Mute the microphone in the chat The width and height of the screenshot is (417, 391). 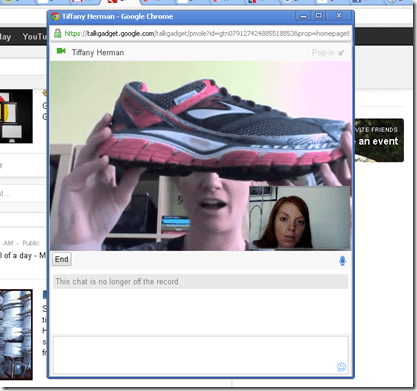tap(342, 260)
